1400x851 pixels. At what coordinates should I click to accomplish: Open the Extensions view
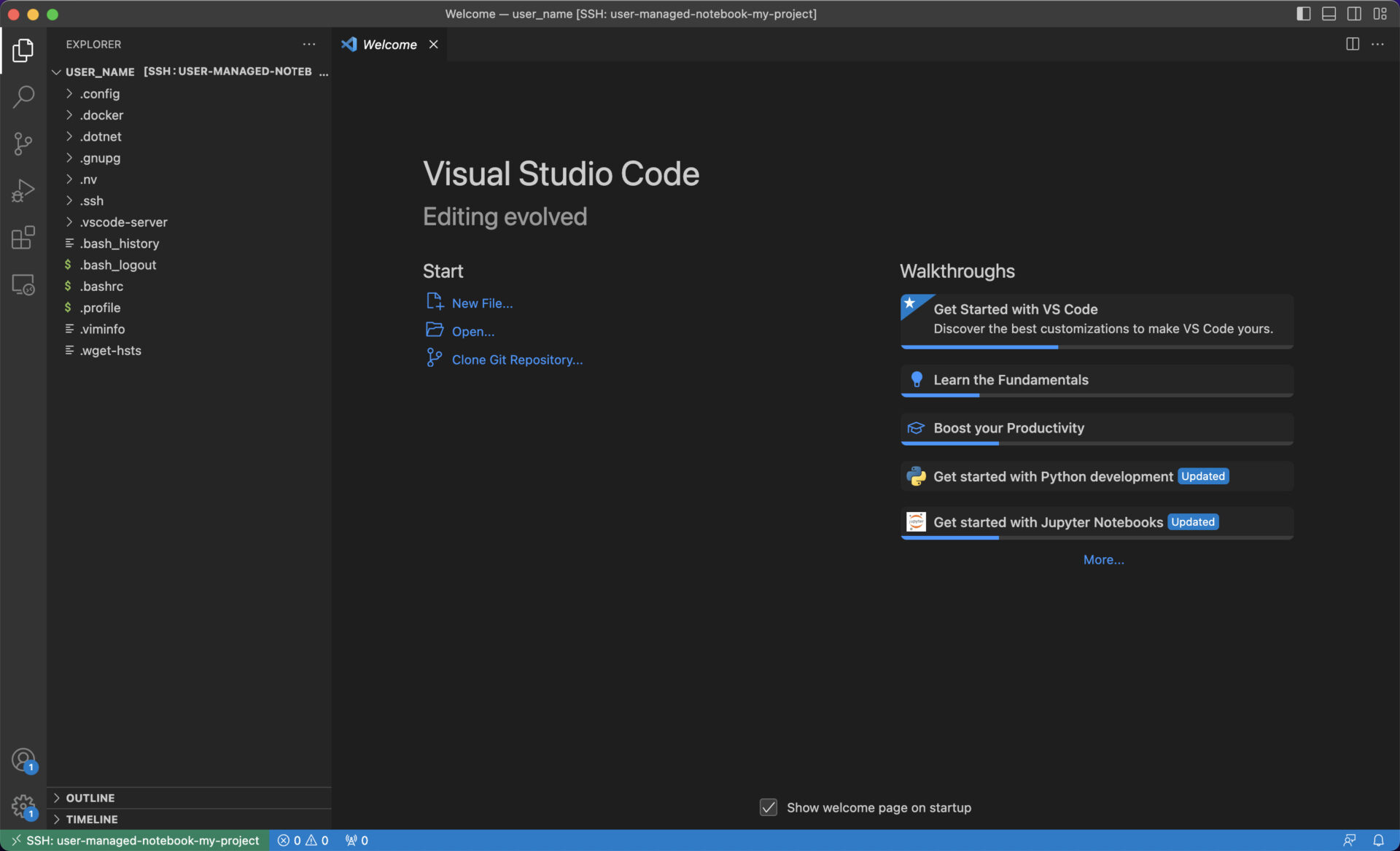click(x=23, y=238)
